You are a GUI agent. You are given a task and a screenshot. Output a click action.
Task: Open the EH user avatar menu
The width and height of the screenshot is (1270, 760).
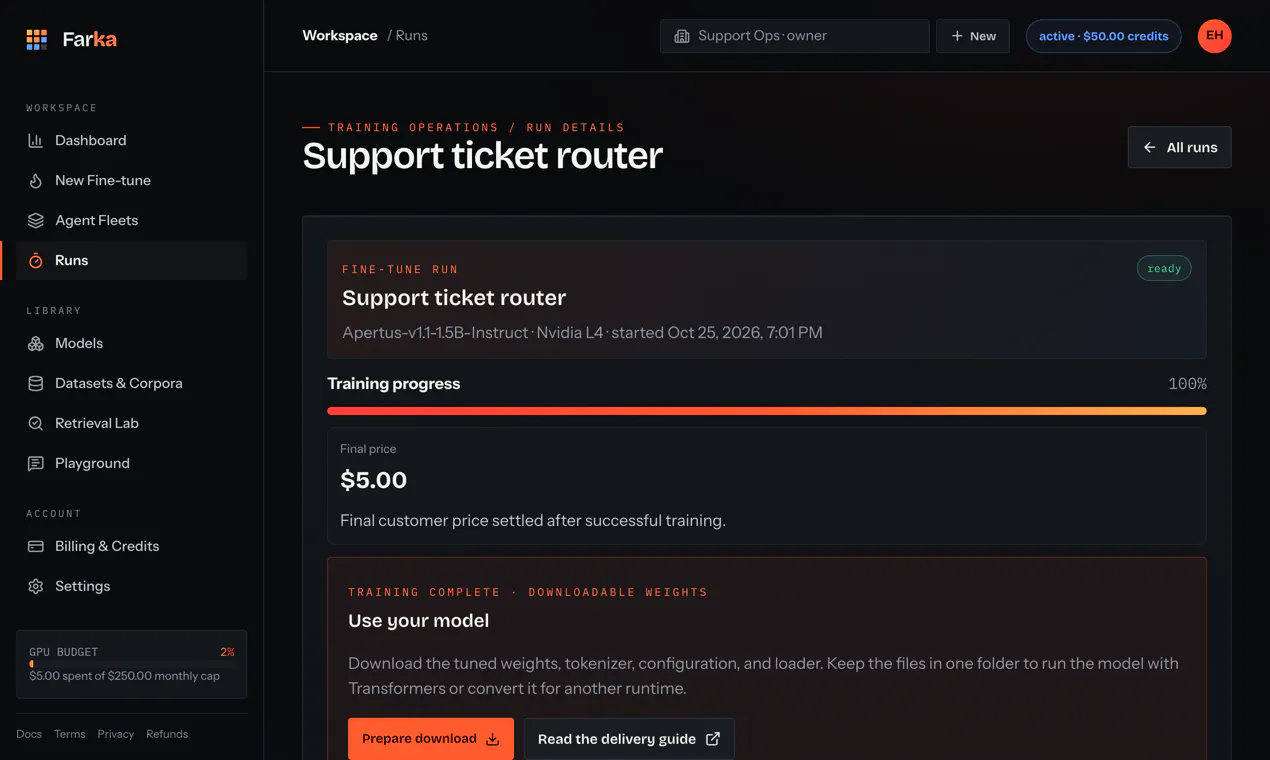(1214, 36)
